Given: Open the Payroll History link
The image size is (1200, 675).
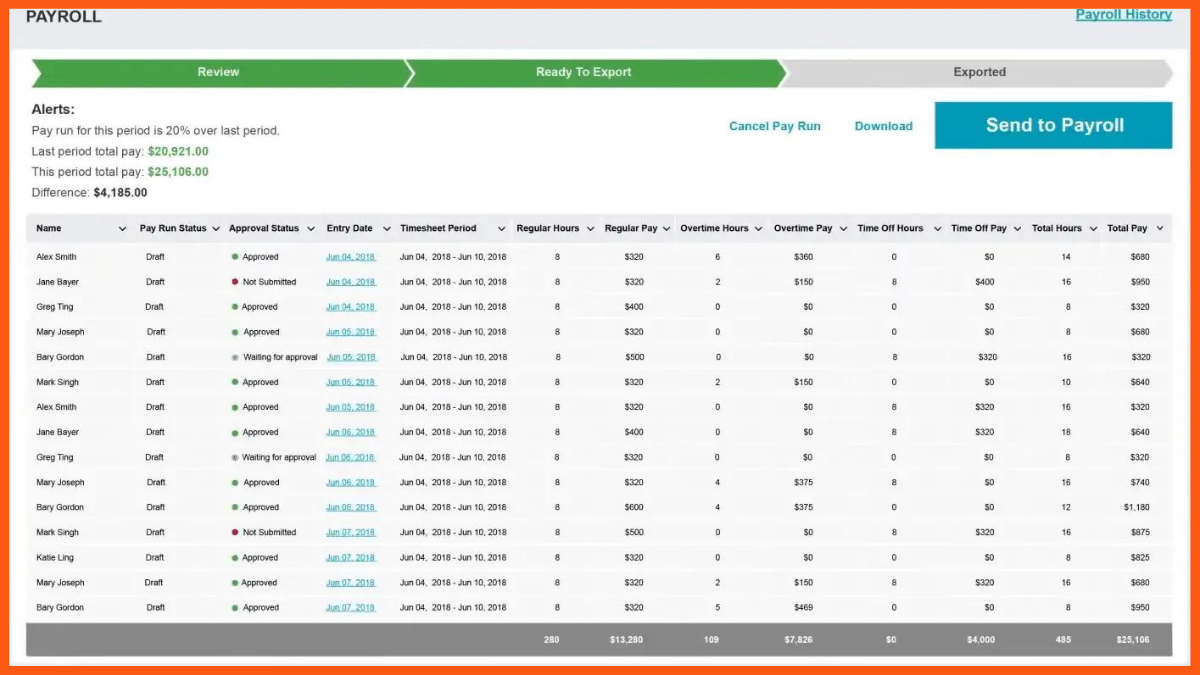Looking at the screenshot, I should pos(1123,14).
